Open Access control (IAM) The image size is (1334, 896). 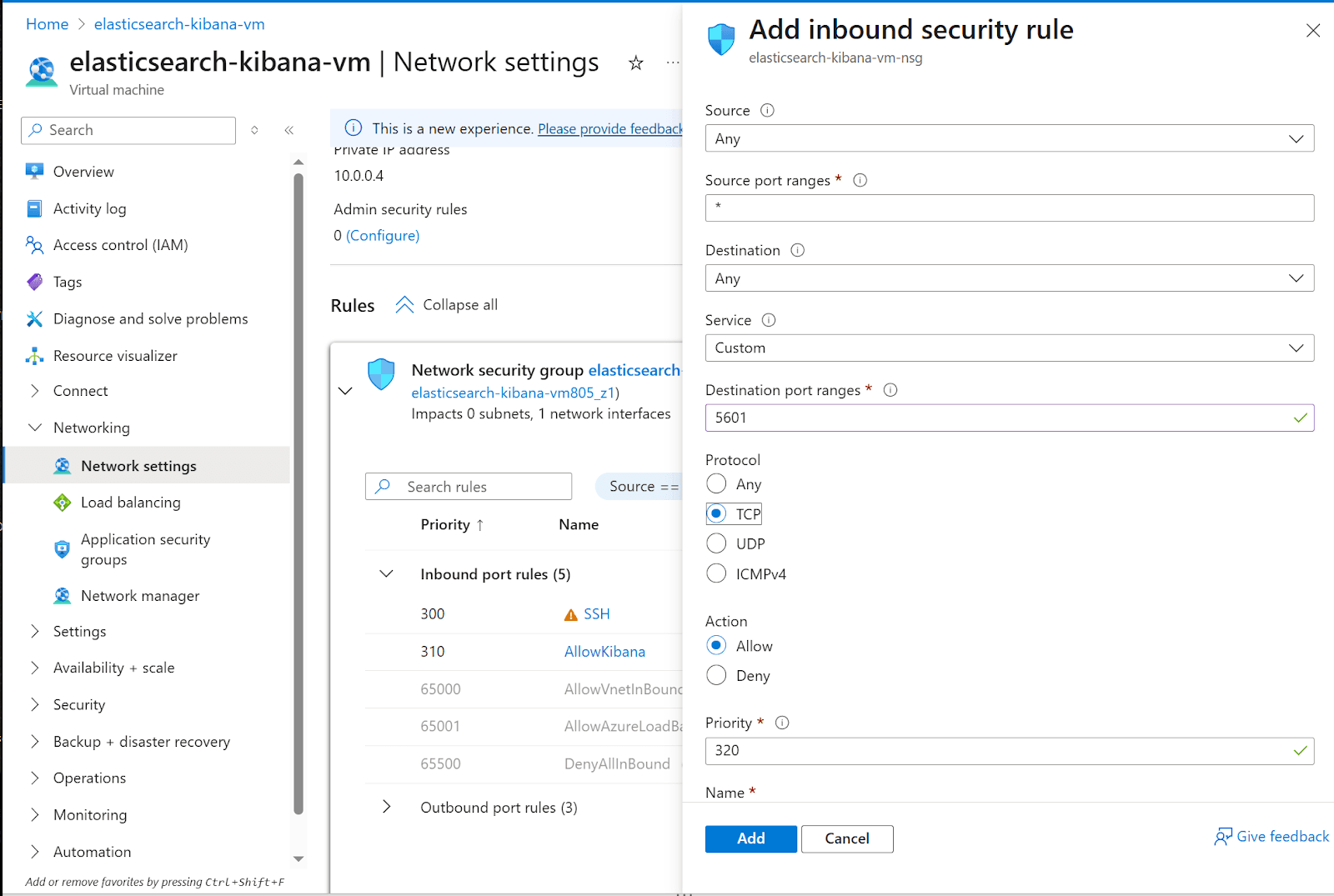click(120, 244)
